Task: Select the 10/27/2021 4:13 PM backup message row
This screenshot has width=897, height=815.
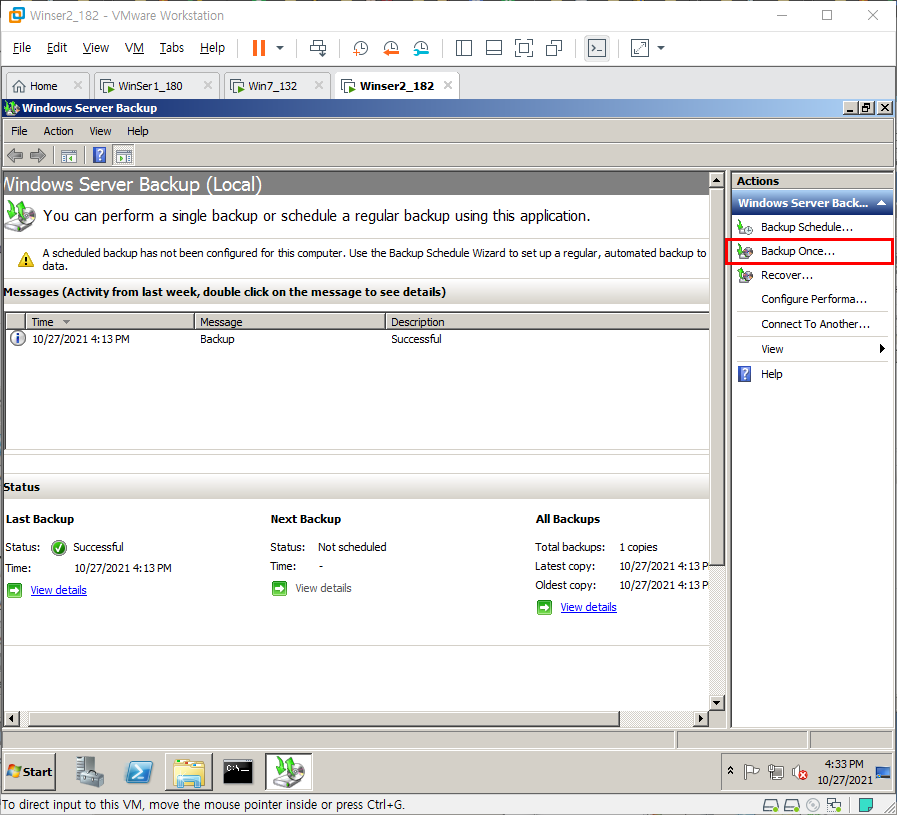Action: (x=358, y=339)
